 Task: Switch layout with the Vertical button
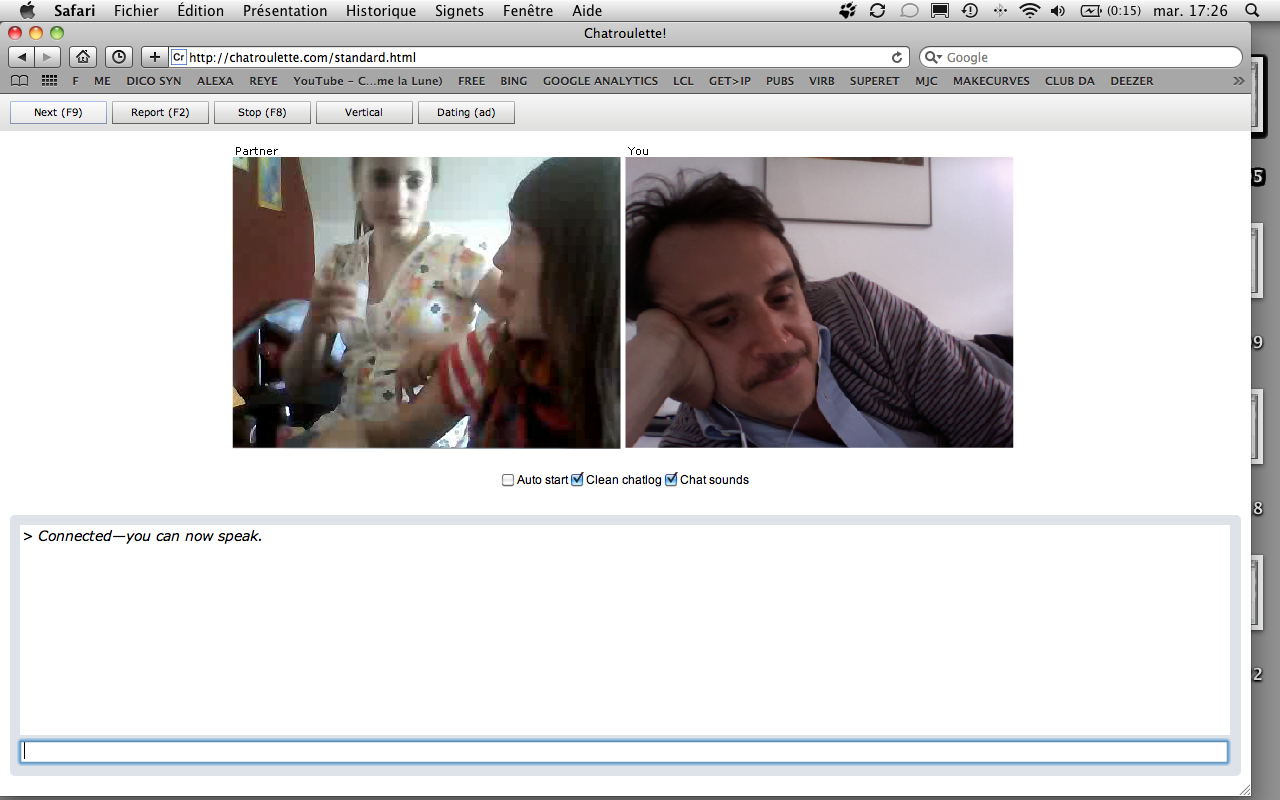pos(364,112)
